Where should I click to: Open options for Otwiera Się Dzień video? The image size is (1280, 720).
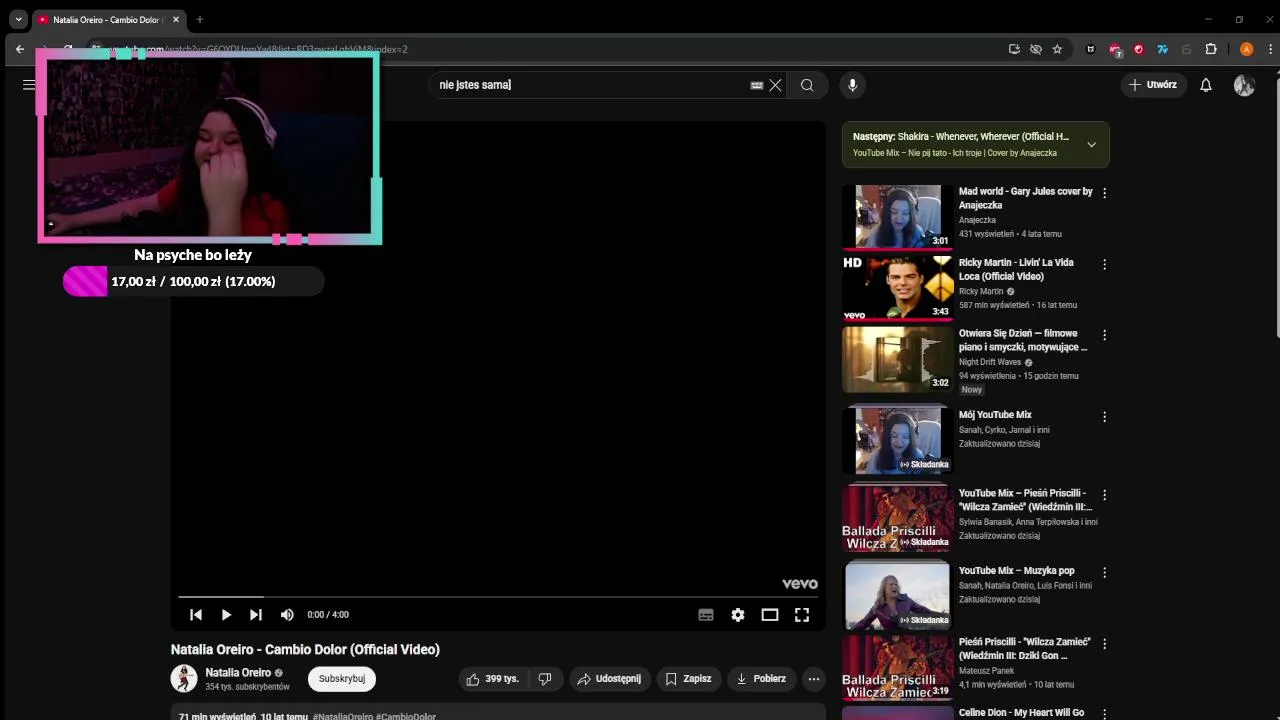[1104, 336]
